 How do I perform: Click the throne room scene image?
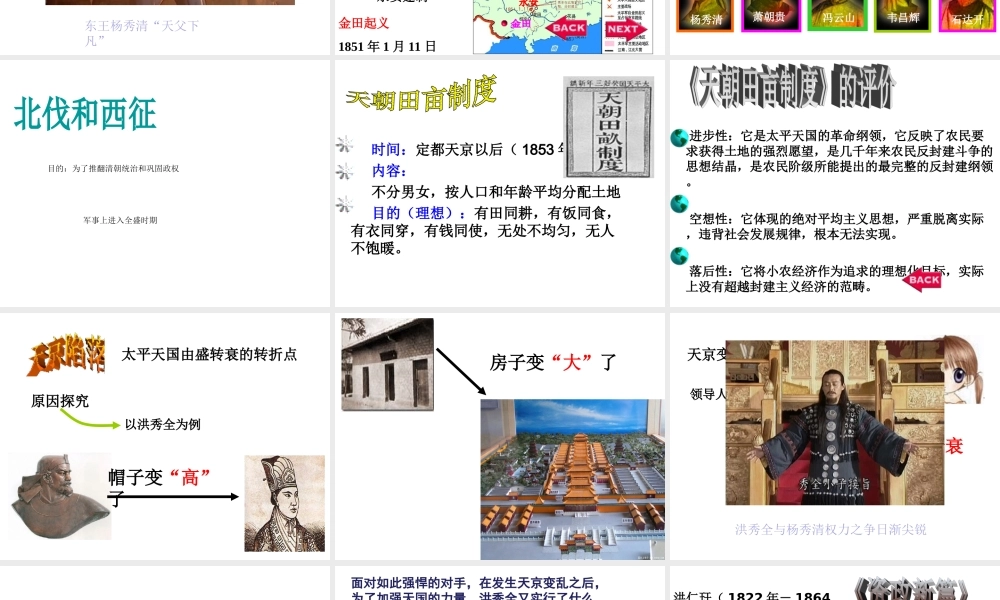(x=834, y=422)
